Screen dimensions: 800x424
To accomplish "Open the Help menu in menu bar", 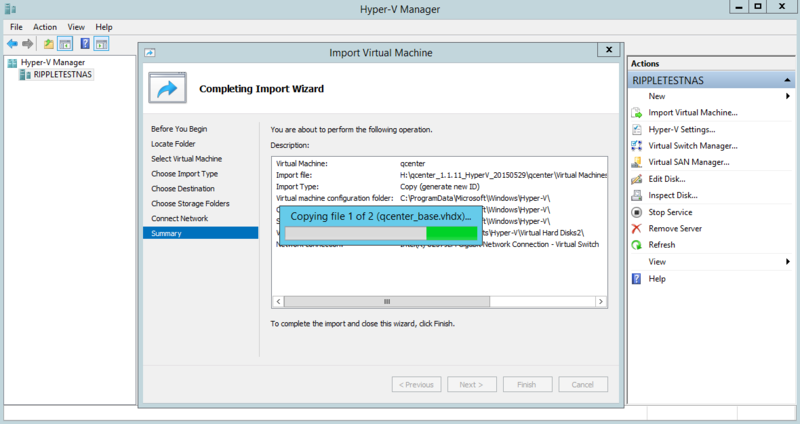I will (104, 27).
